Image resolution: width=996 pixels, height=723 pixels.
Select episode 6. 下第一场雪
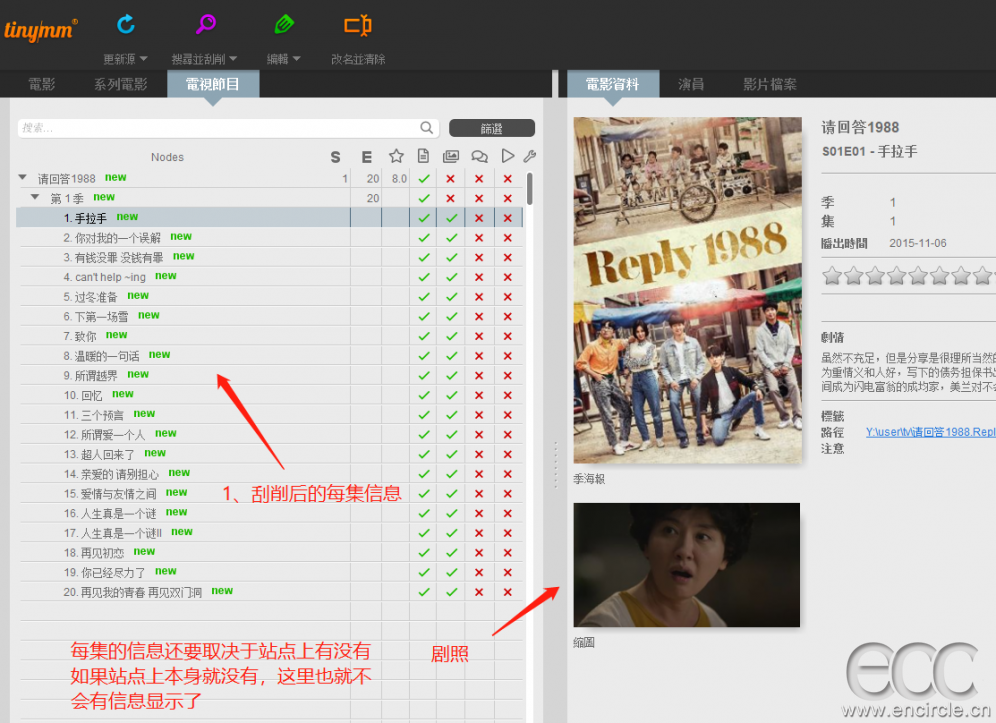point(95,316)
